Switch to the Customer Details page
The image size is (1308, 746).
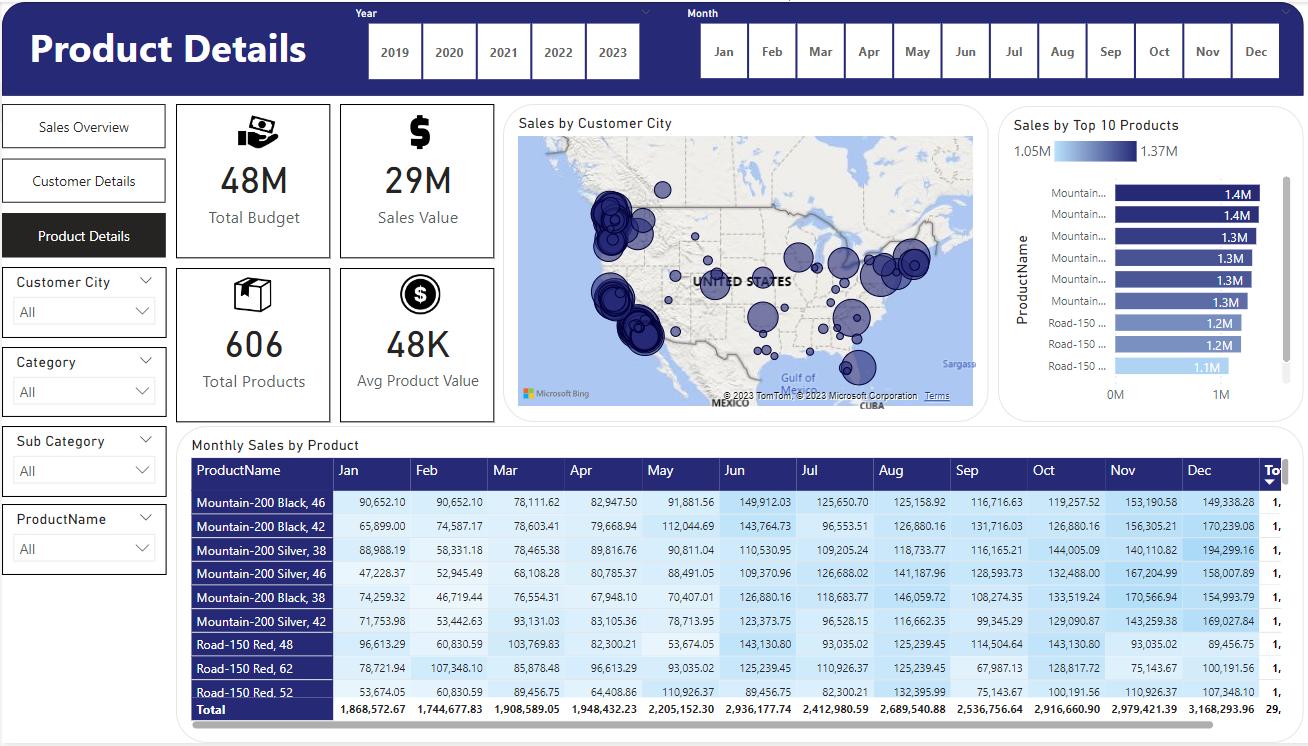point(83,180)
